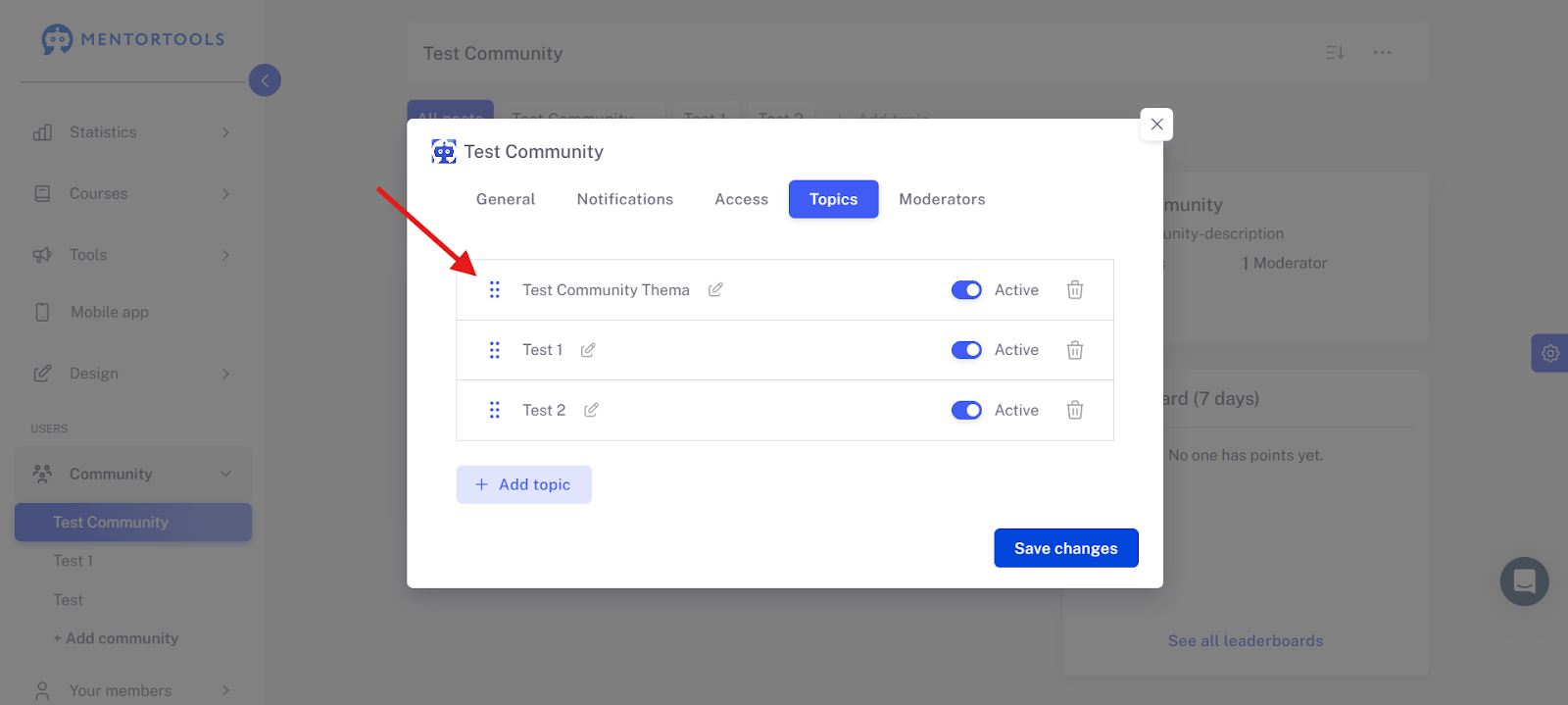Switch to the Notifications tab
The width and height of the screenshot is (1568, 705).
(625, 199)
